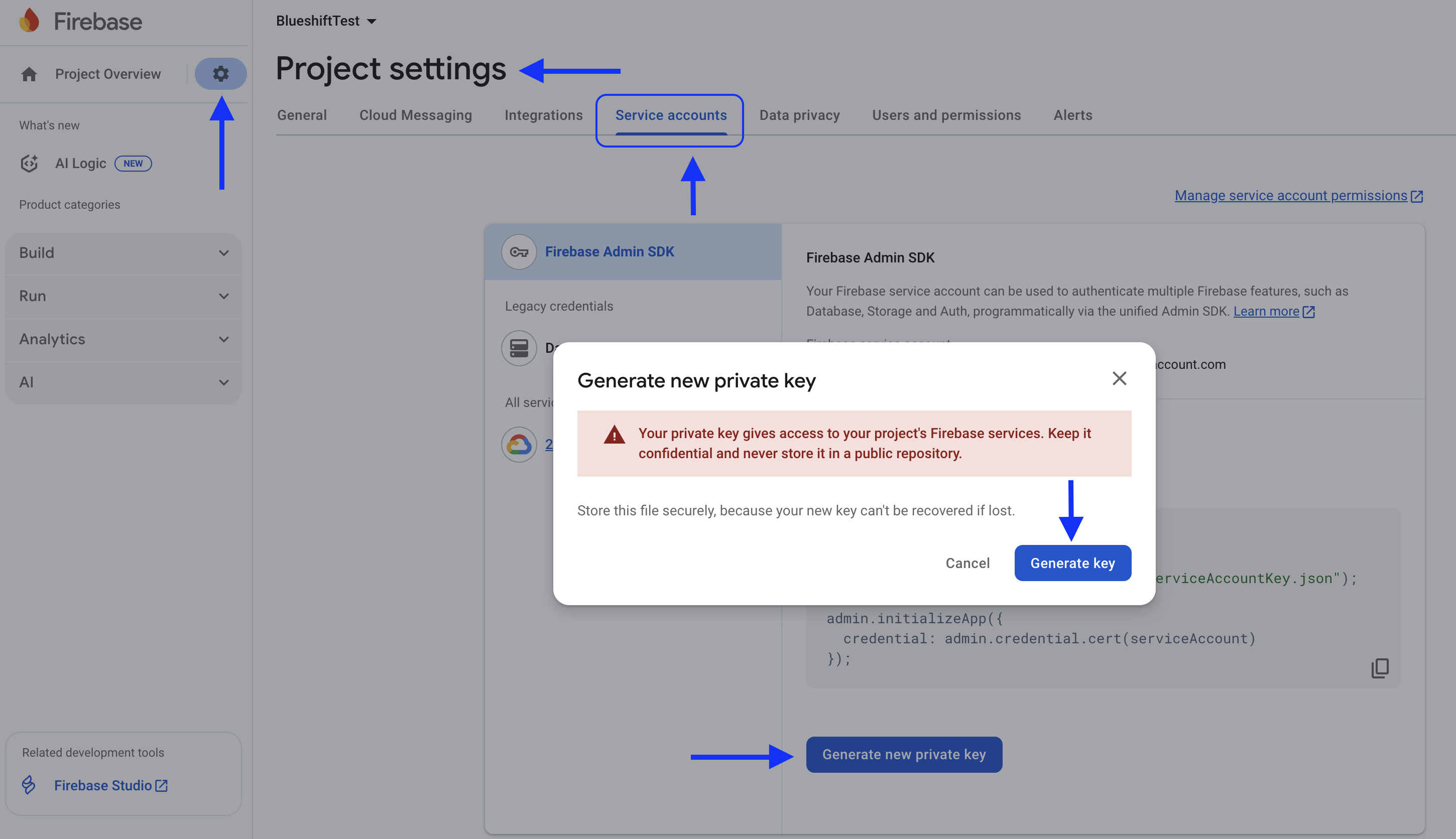Click the Firebase Admin SDK key icon
1456x839 pixels.
519,252
